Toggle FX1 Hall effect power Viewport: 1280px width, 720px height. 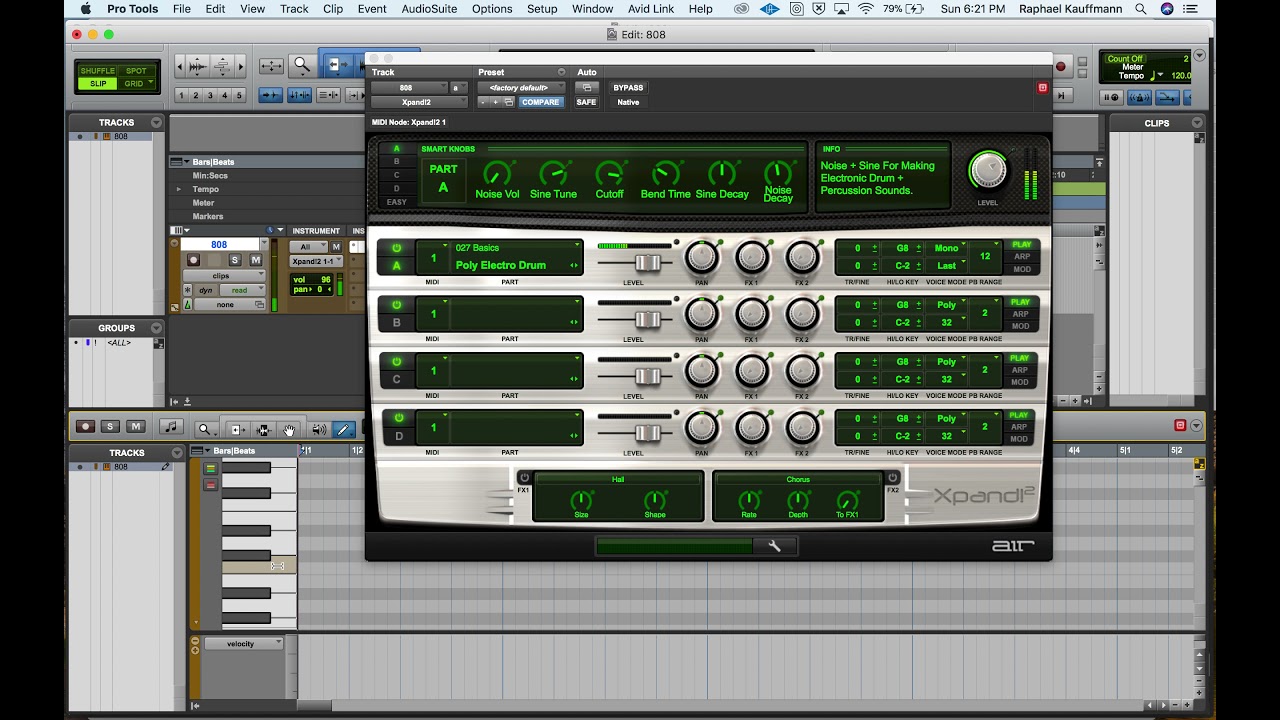(x=524, y=478)
